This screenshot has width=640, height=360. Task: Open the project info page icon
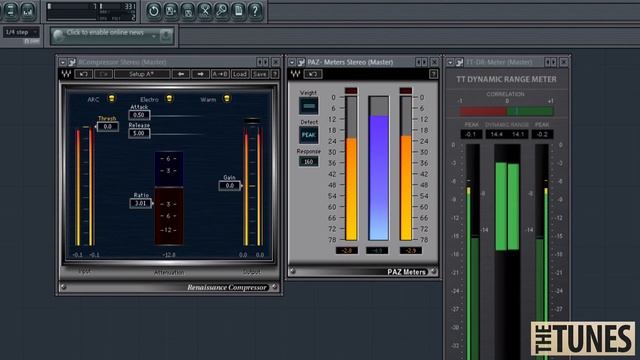click(x=239, y=11)
